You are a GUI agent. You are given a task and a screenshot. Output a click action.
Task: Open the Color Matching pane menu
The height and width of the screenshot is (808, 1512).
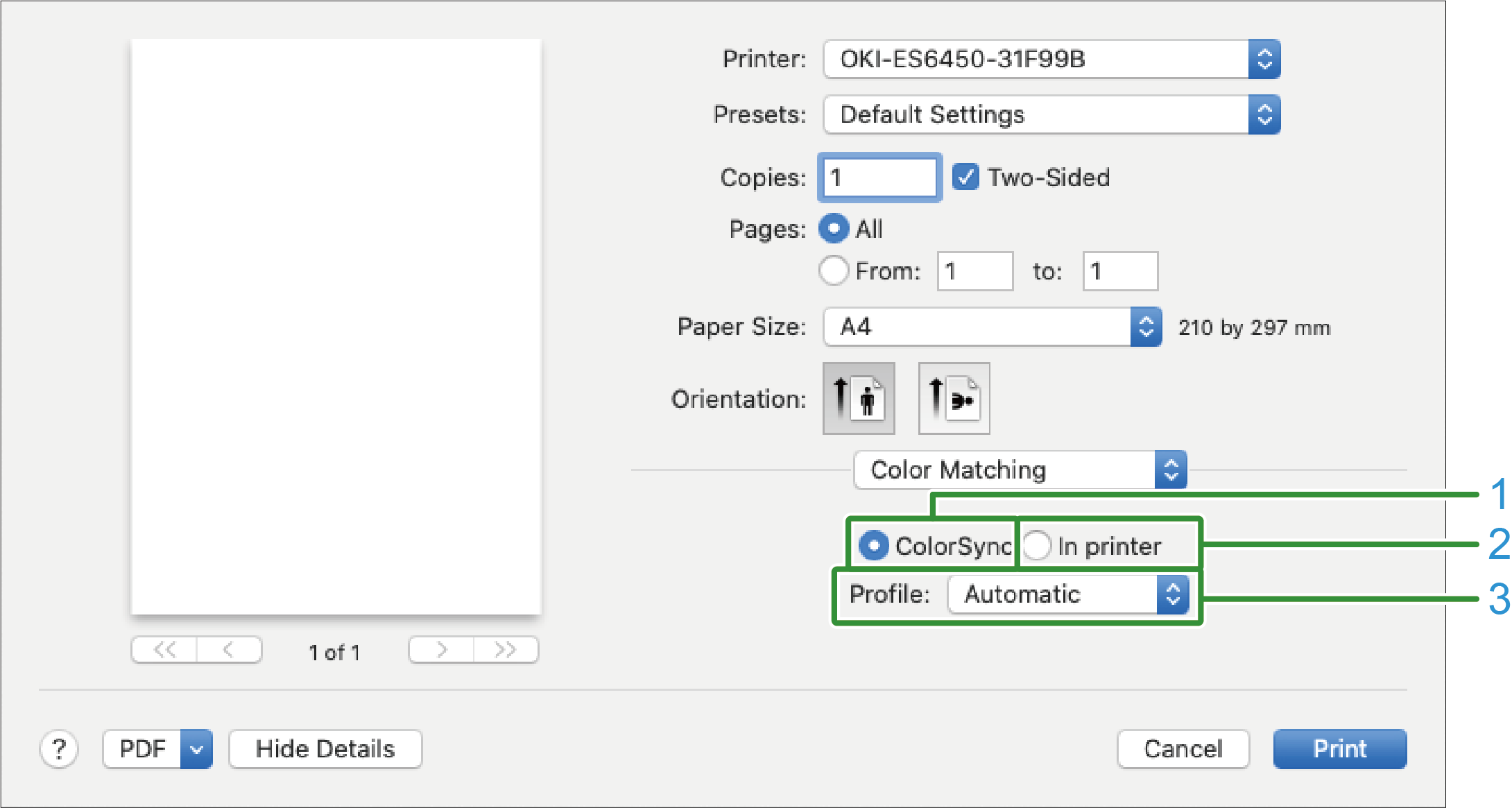1020,470
